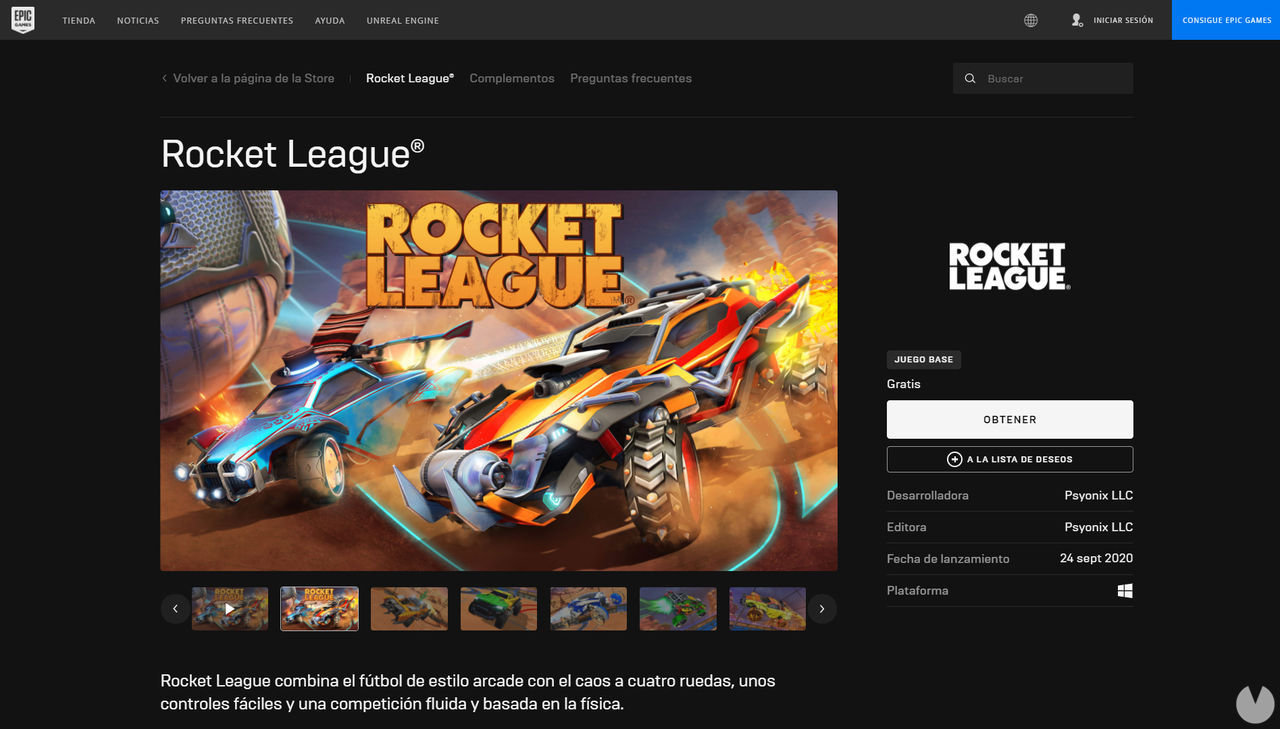Select the Rocket League® tab
The width and height of the screenshot is (1280, 729).
coord(410,78)
